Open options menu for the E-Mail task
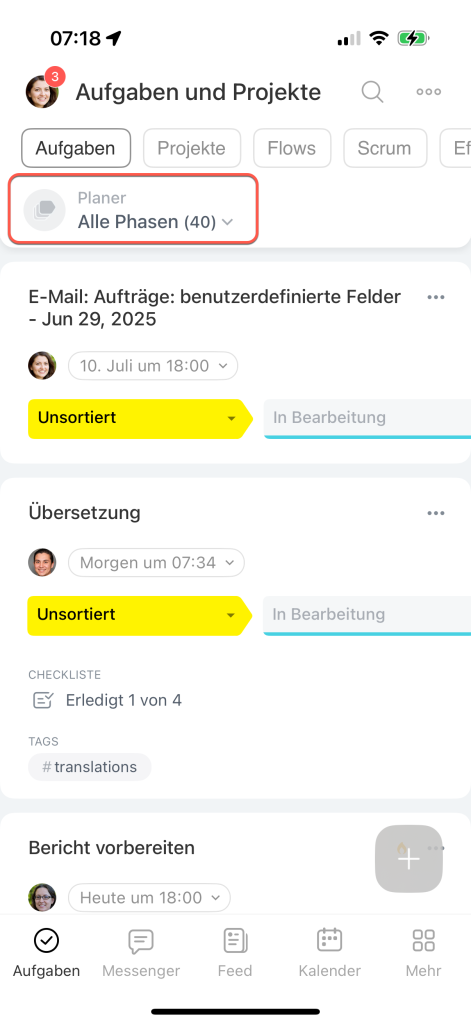 click(x=436, y=297)
